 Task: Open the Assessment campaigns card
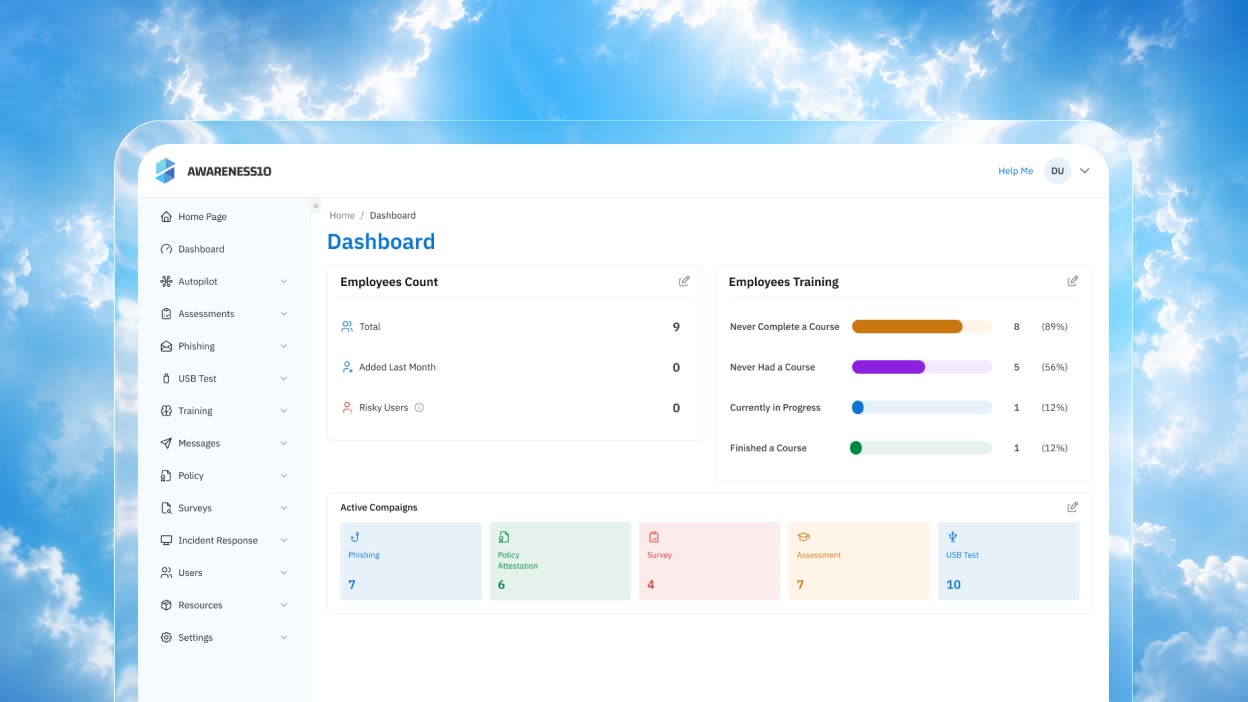(x=859, y=561)
